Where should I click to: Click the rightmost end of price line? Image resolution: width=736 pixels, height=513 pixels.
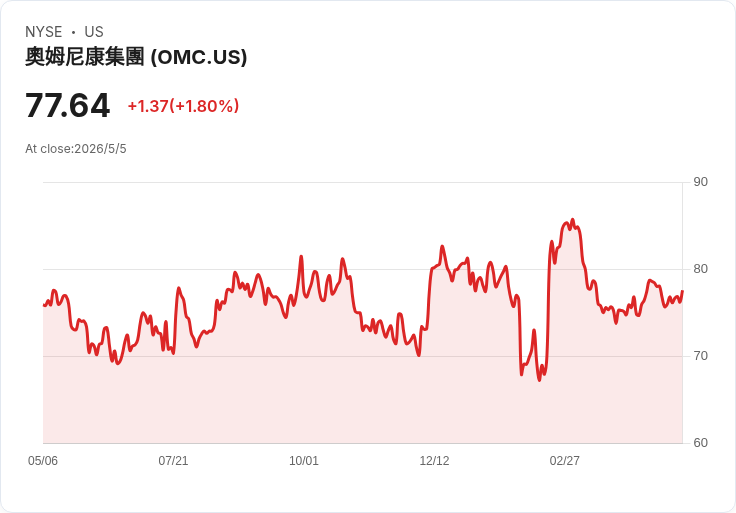pos(682,291)
